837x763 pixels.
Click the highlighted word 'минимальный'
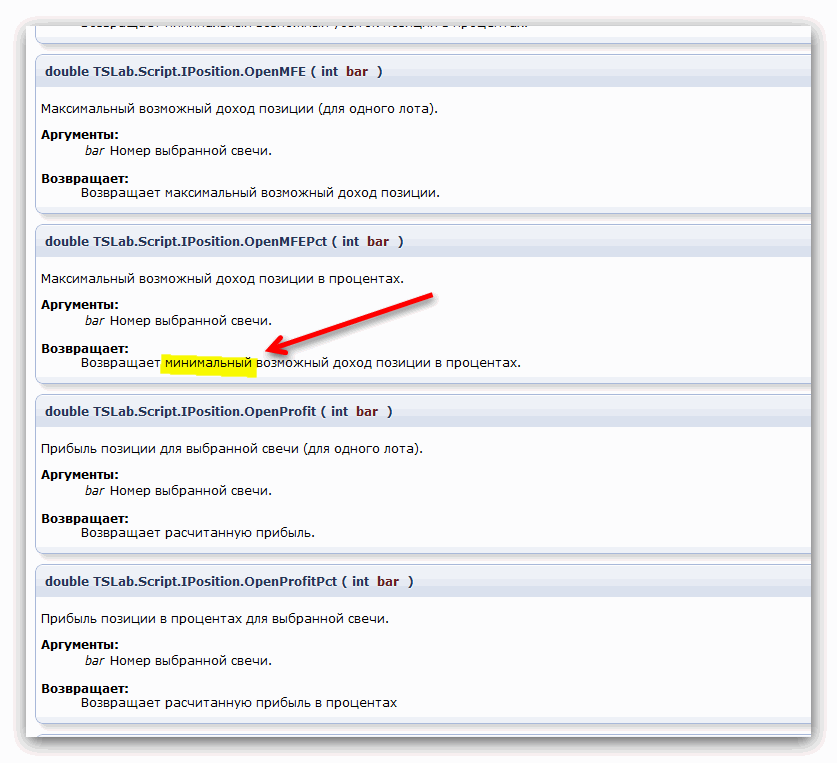pos(208,363)
